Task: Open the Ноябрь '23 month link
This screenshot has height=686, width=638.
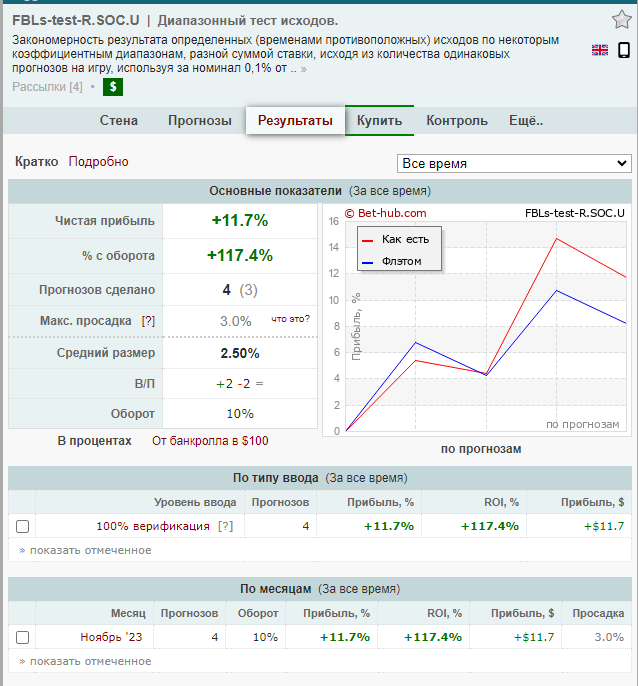Action: click(111, 637)
